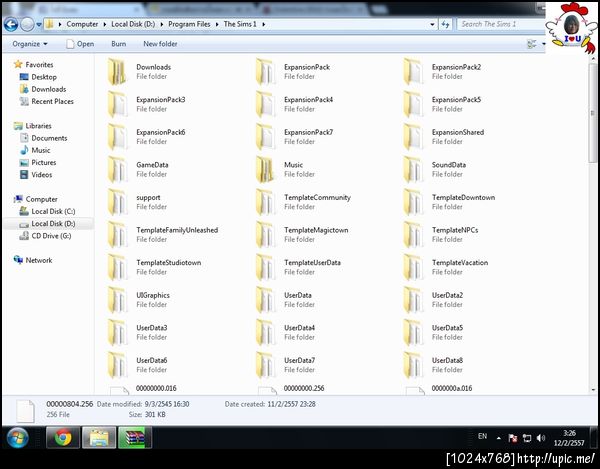
Task: Click the file 0000000a.016
Action: tap(452, 388)
